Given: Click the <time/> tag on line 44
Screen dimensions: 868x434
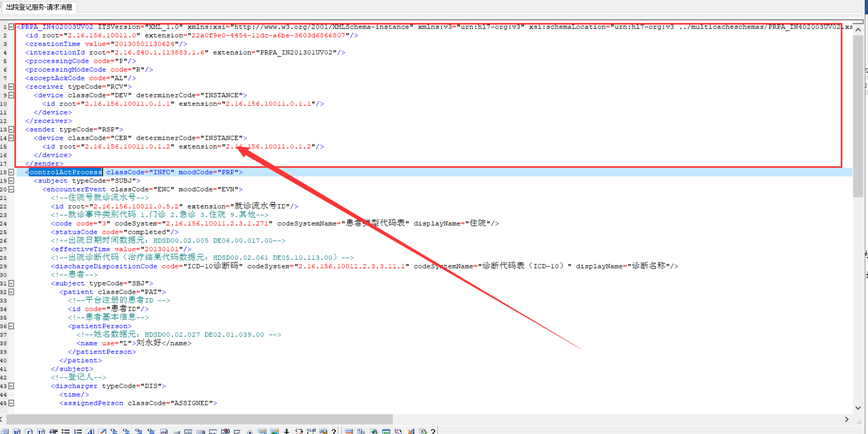Looking at the screenshot, I should [x=74, y=395].
